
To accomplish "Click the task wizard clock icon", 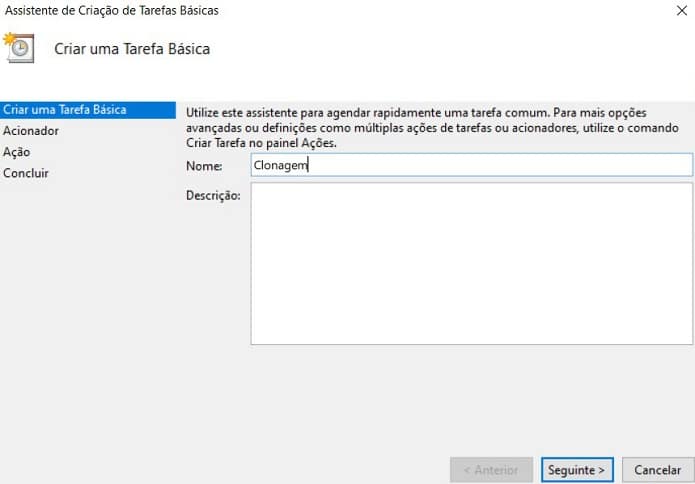I will pos(19,47).
